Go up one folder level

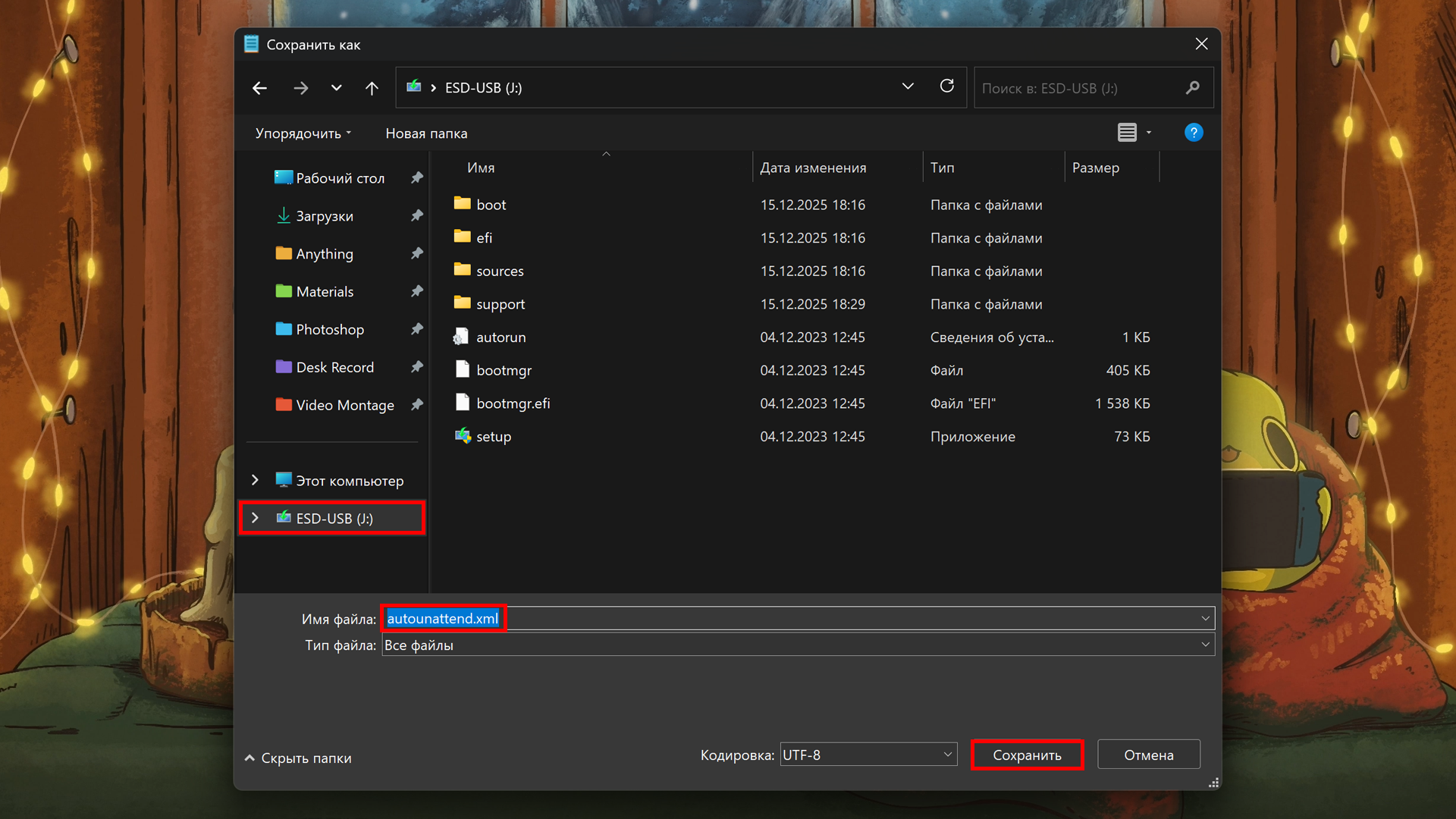372,88
